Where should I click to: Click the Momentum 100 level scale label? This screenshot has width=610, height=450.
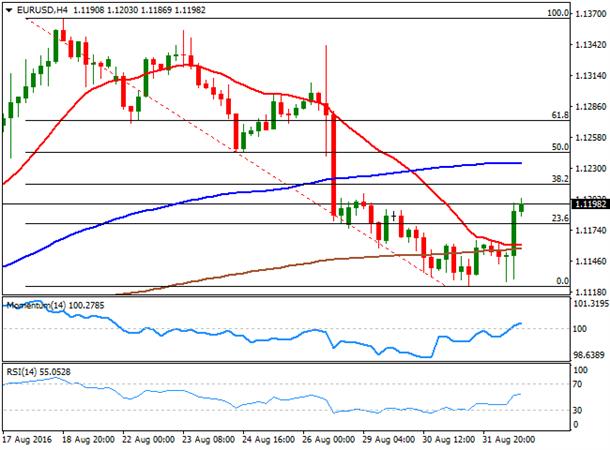tap(580, 329)
